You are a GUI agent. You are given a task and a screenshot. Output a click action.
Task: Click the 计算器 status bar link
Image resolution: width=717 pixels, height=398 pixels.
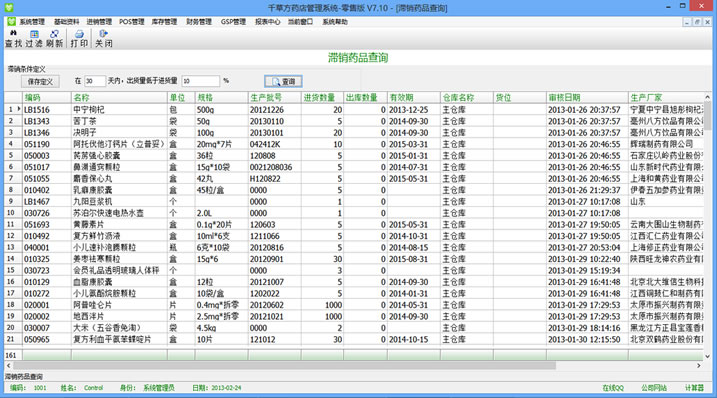tap(694, 388)
